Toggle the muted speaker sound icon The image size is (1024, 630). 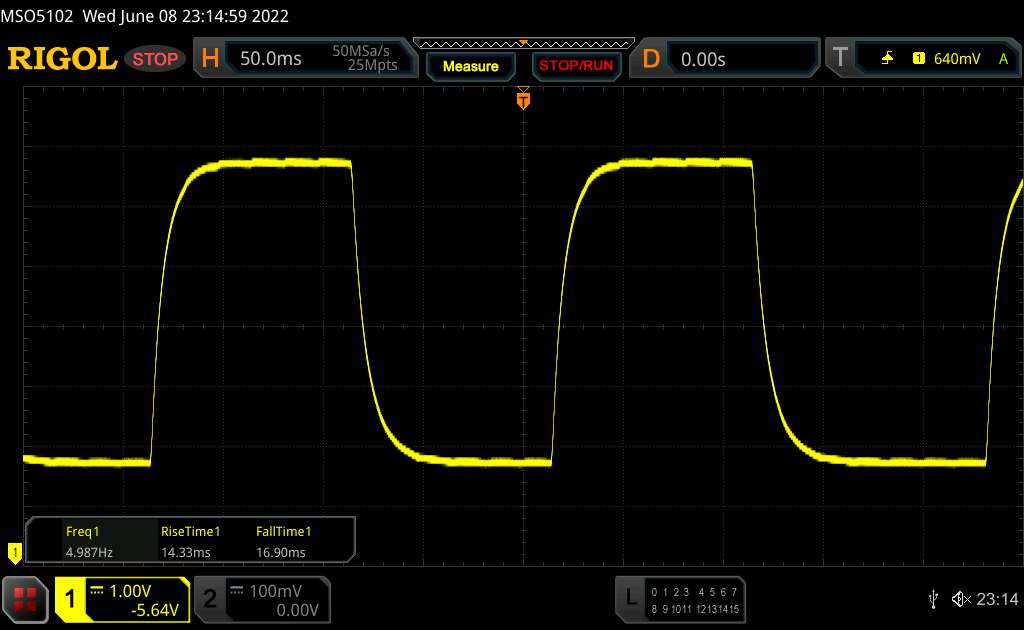959,598
